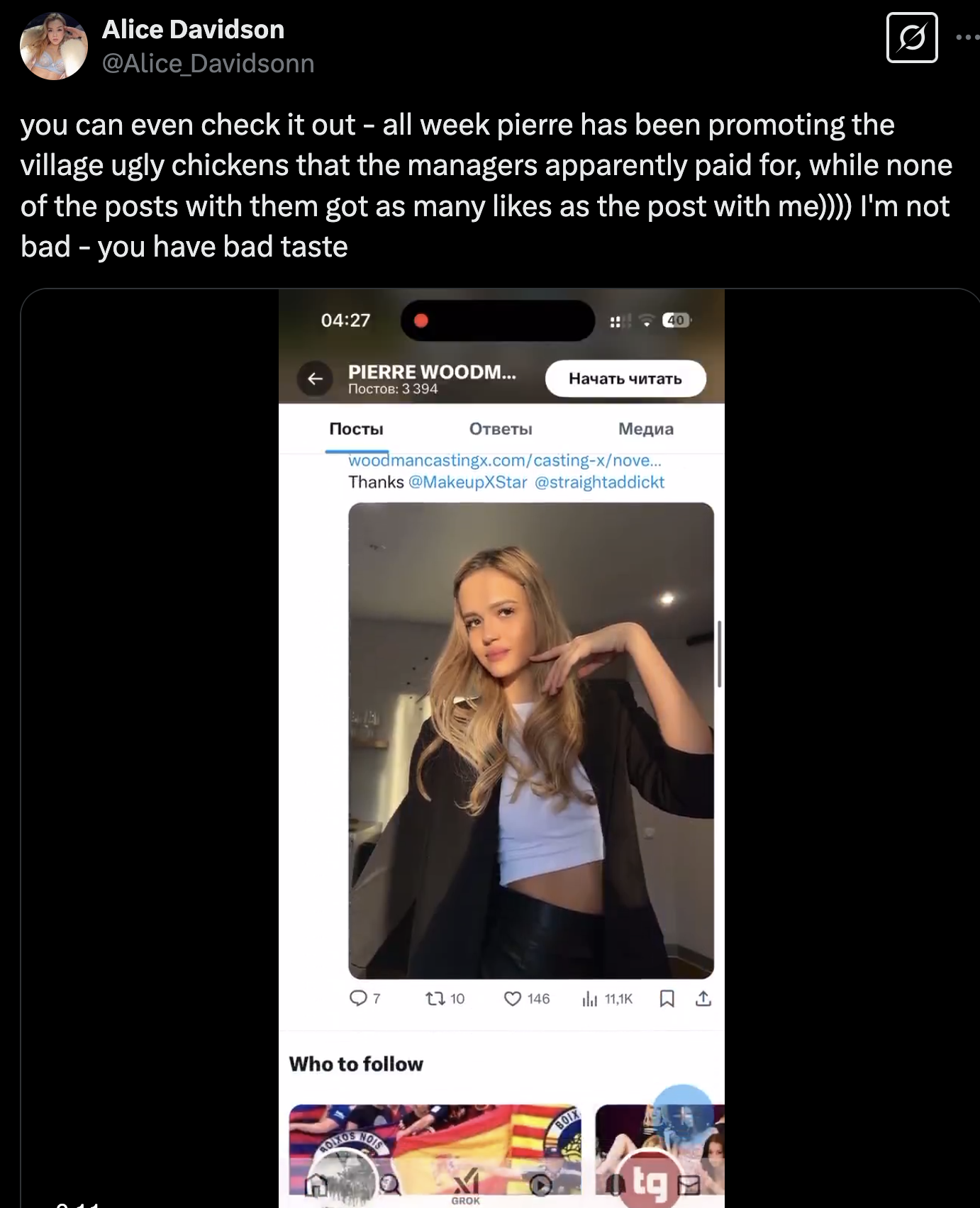Switch to the Посты tab
980x1208 pixels.
coord(356,429)
